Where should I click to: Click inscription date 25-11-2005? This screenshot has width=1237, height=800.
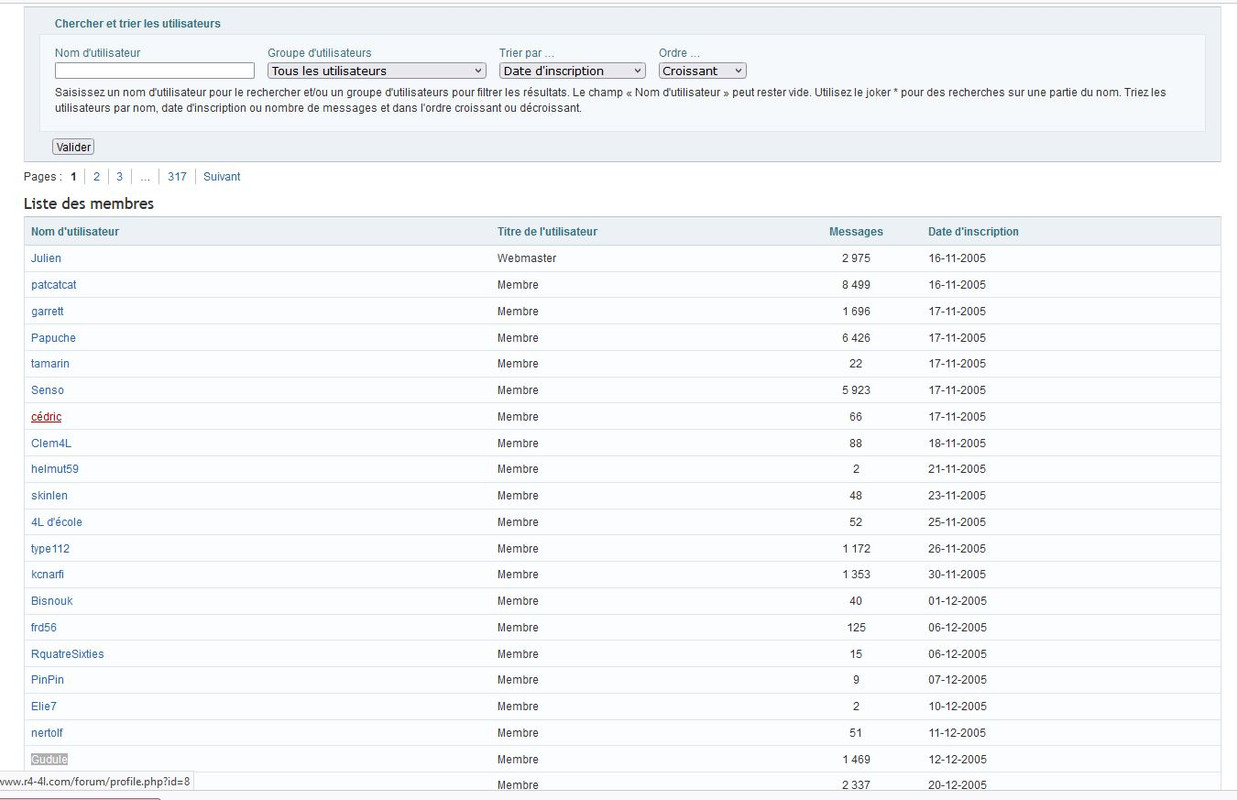(x=957, y=522)
